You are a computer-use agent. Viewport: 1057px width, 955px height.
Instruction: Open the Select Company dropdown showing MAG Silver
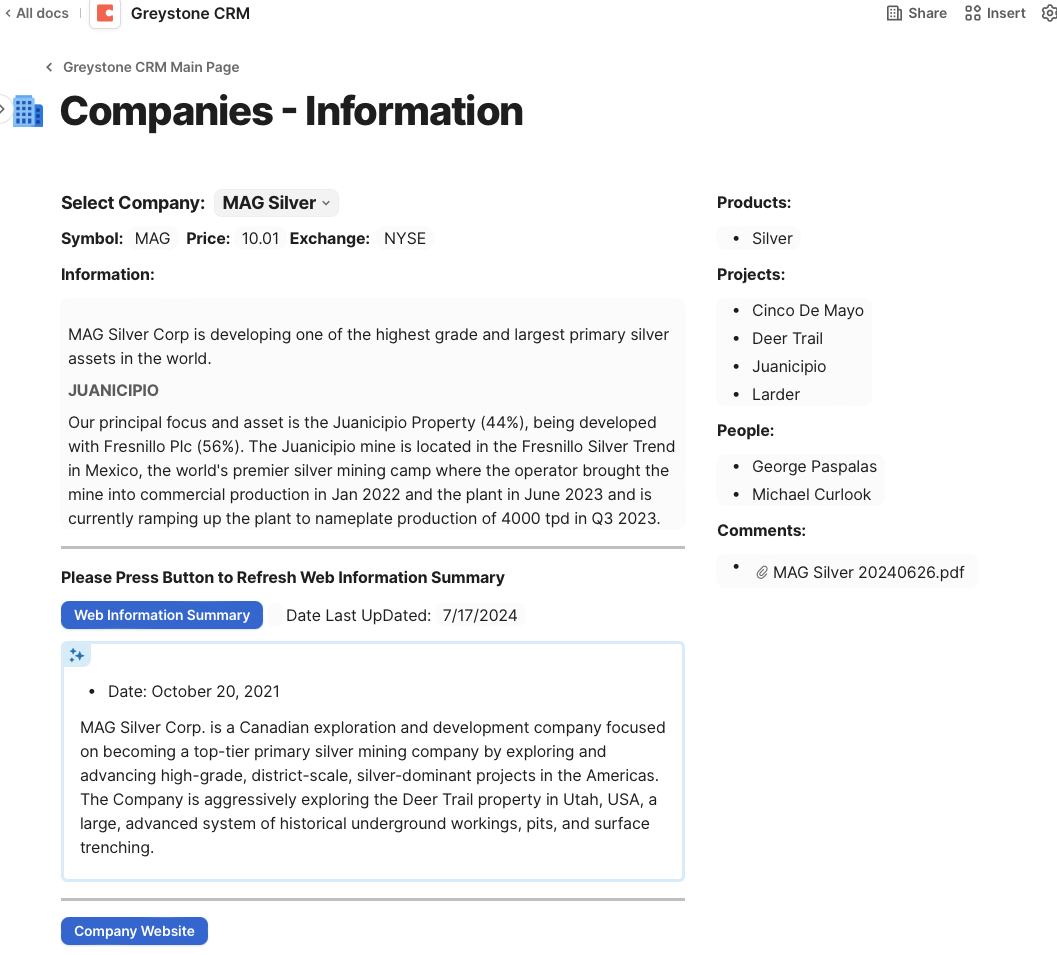point(276,202)
